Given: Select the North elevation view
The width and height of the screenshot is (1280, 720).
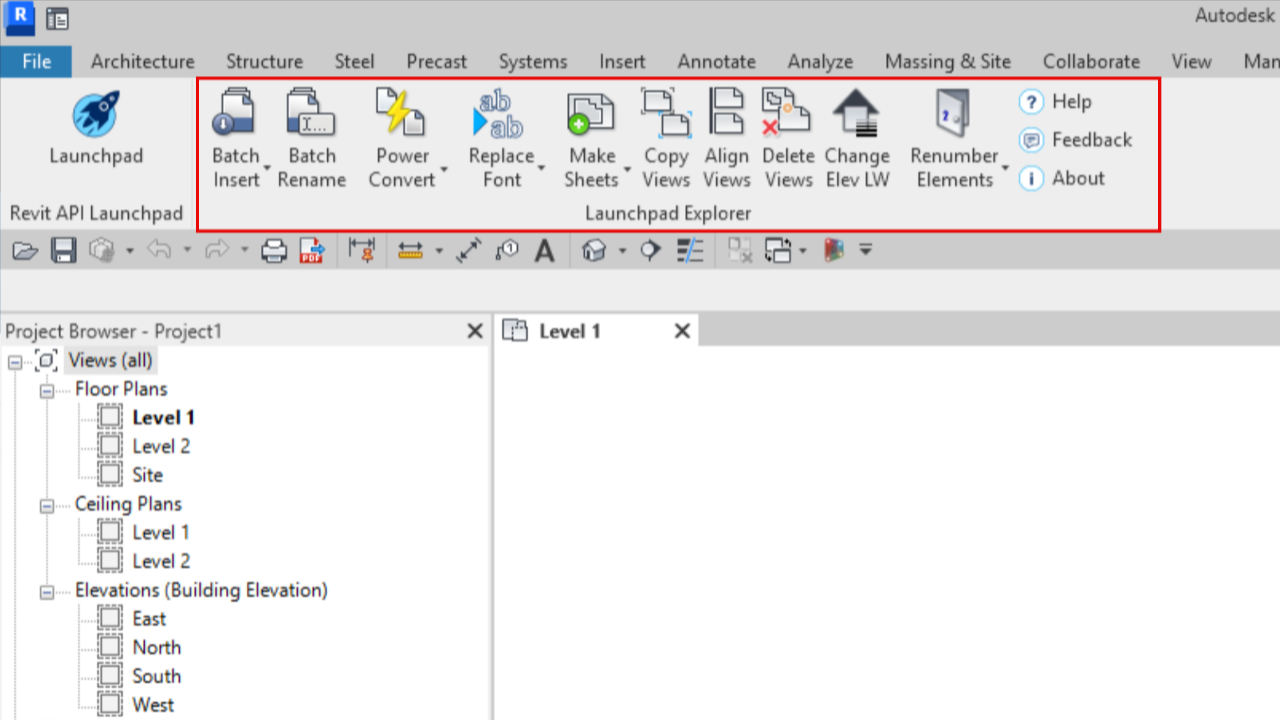Looking at the screenshot, I should 157,647.
